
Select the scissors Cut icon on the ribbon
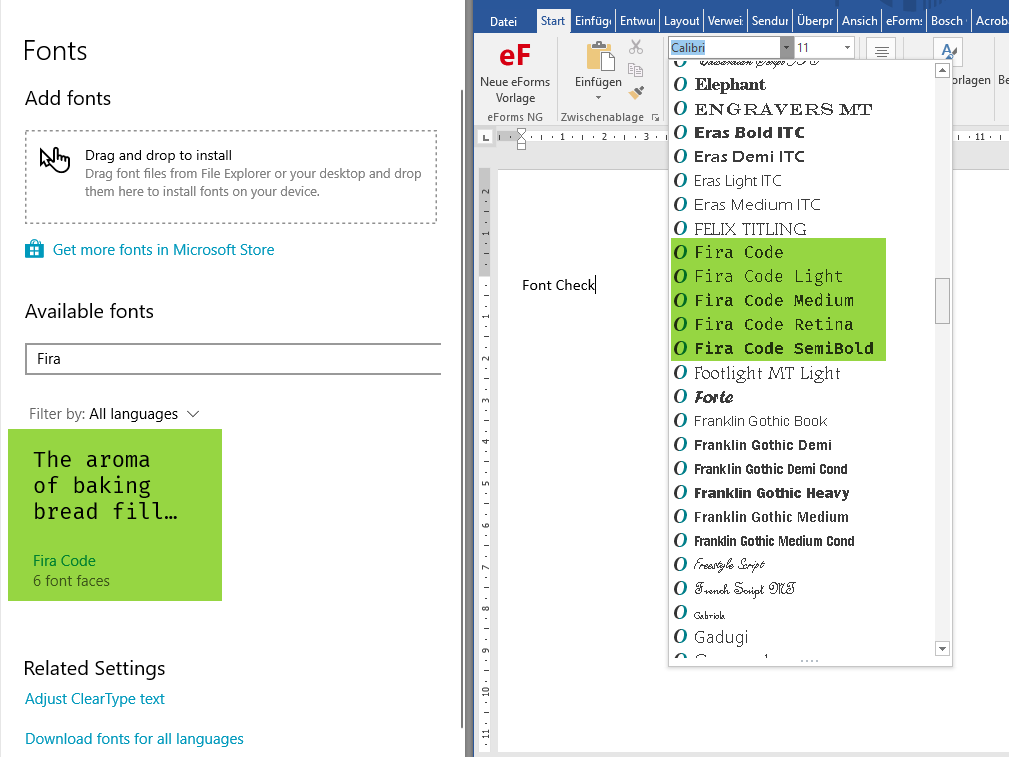[x=635, y=47]
